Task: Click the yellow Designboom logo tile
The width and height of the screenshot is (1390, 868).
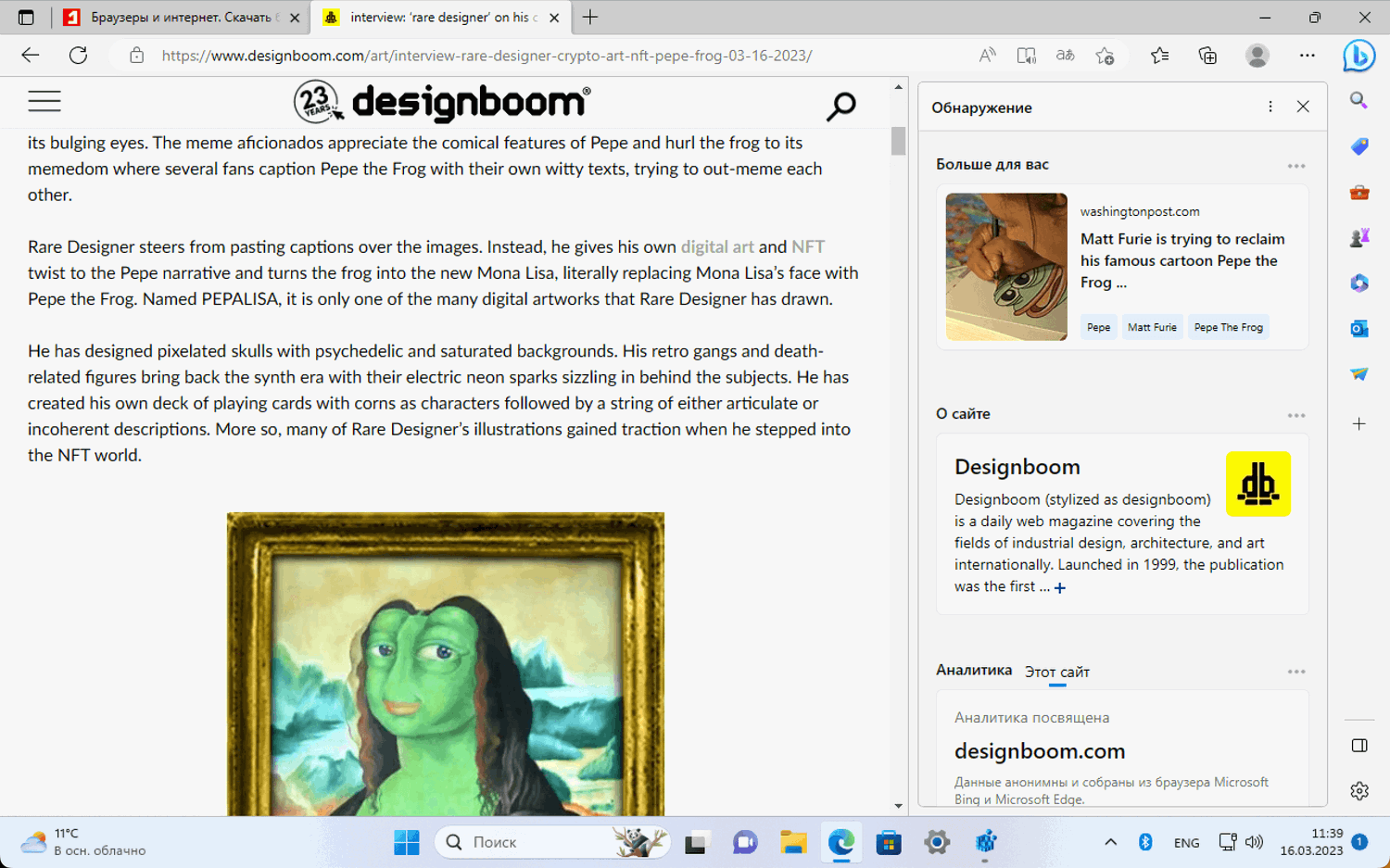Action: 1257,484
